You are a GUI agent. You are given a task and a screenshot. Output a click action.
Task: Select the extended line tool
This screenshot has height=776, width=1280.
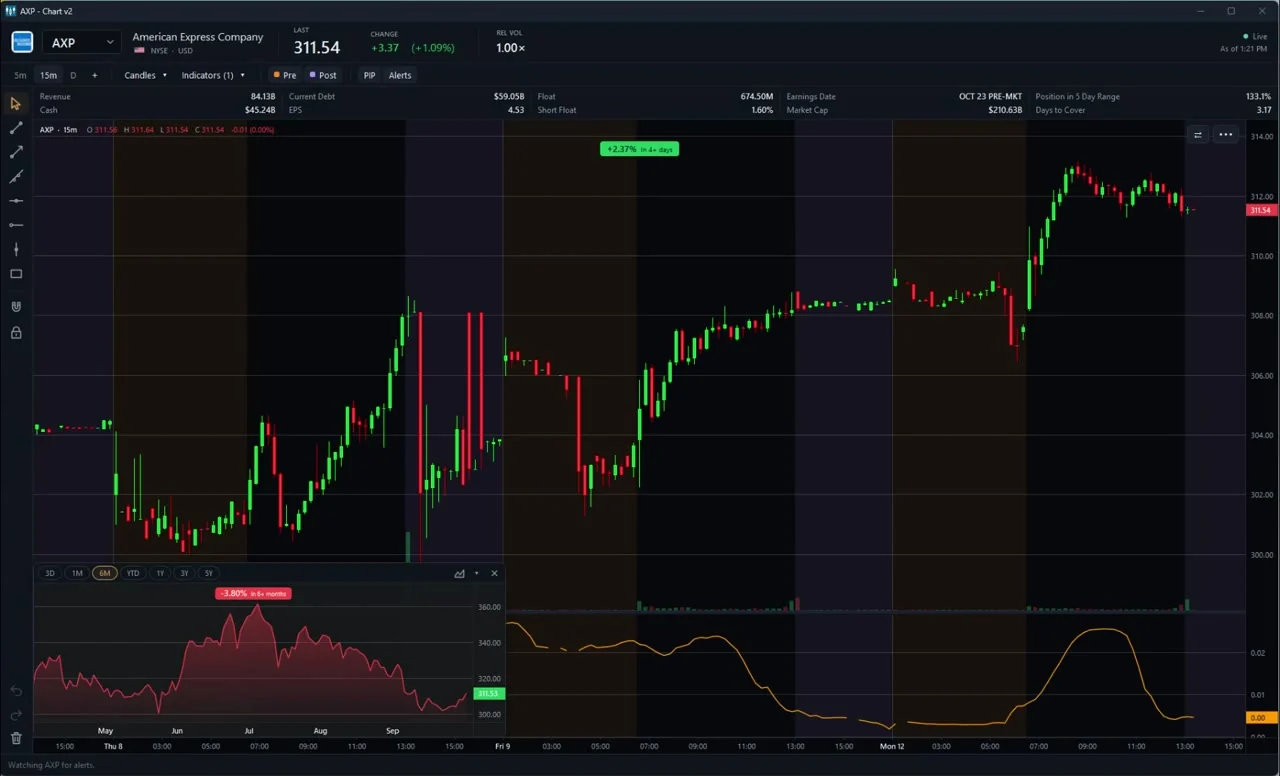pyautogui.click(x=16, y=176)
